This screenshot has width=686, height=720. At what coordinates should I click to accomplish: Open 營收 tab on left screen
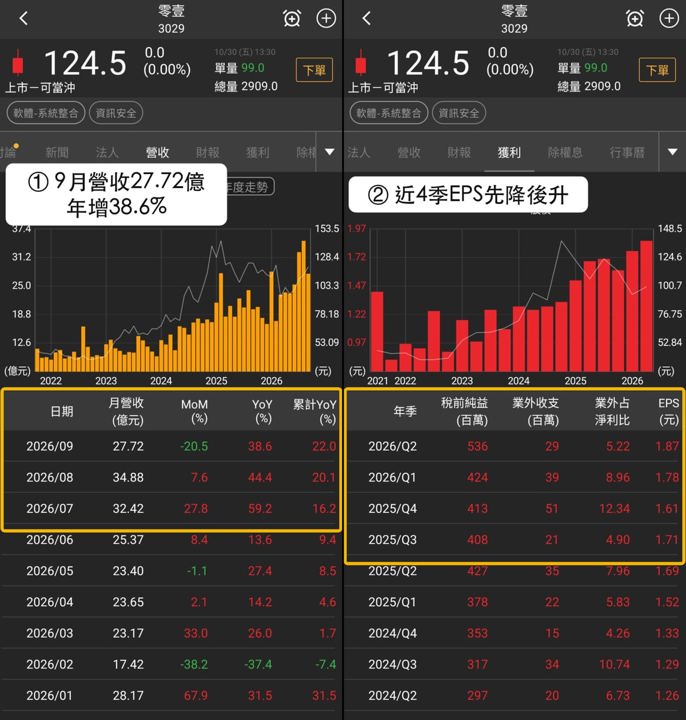(157, 152)
